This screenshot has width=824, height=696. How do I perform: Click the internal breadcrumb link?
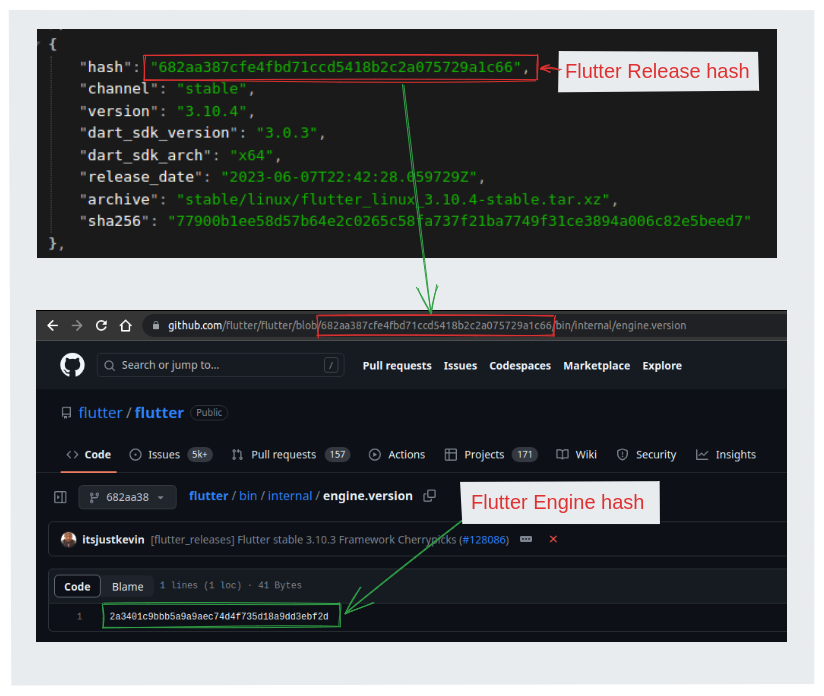(290, 496)
